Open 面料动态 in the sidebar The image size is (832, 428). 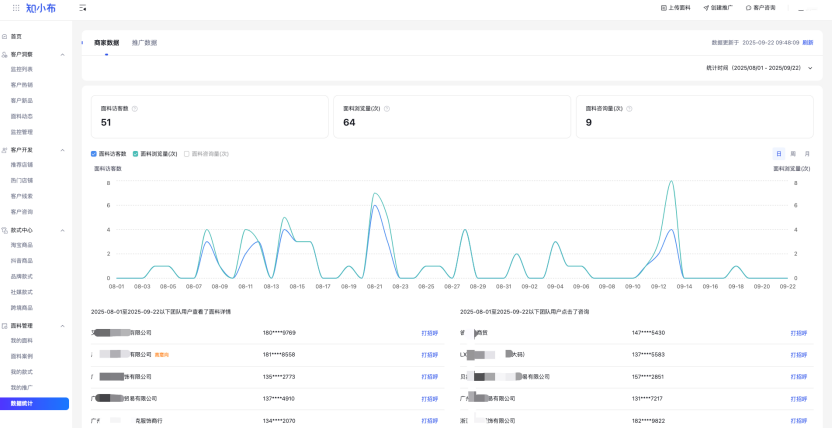(22, 116)
